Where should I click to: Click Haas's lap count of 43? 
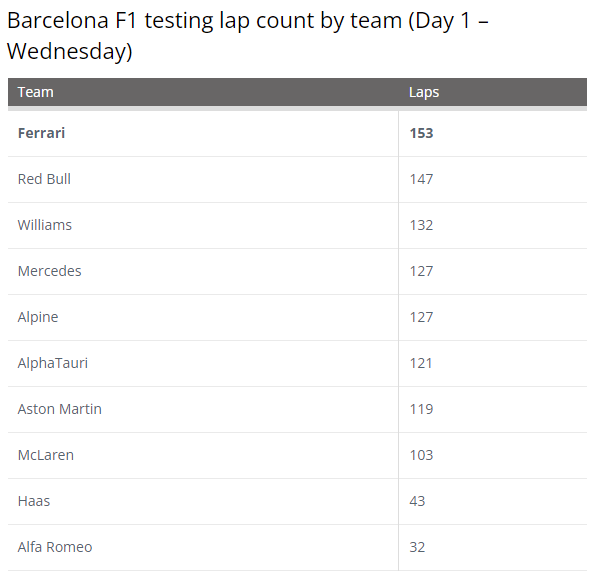click(x=417, y=501)
